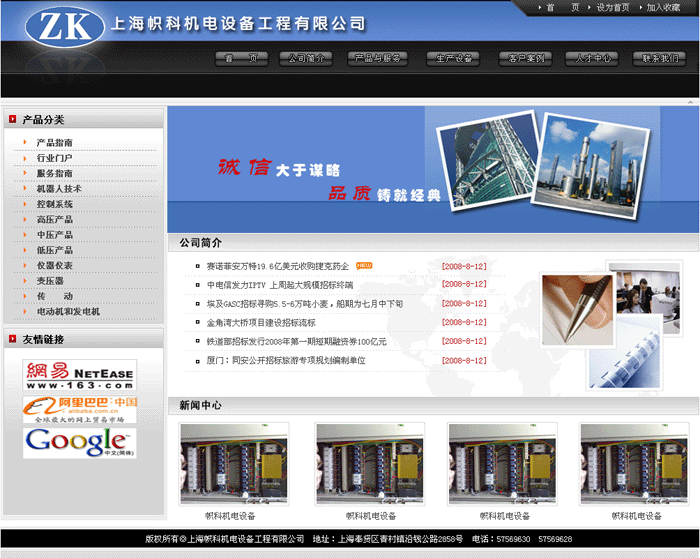The image size is (700, 558).
Task: Open news about 赛诺菲安万特 acquisition
Action: [x=277, y=267]
